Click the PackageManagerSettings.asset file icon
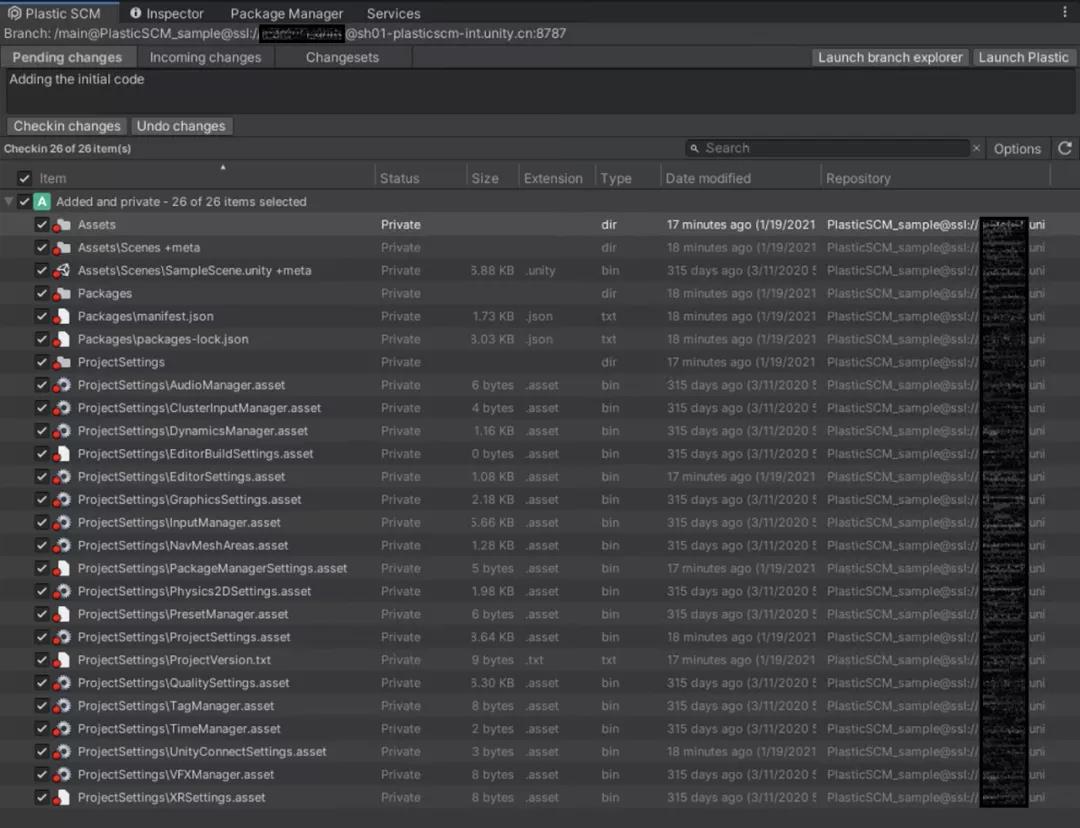 point(62,568)
